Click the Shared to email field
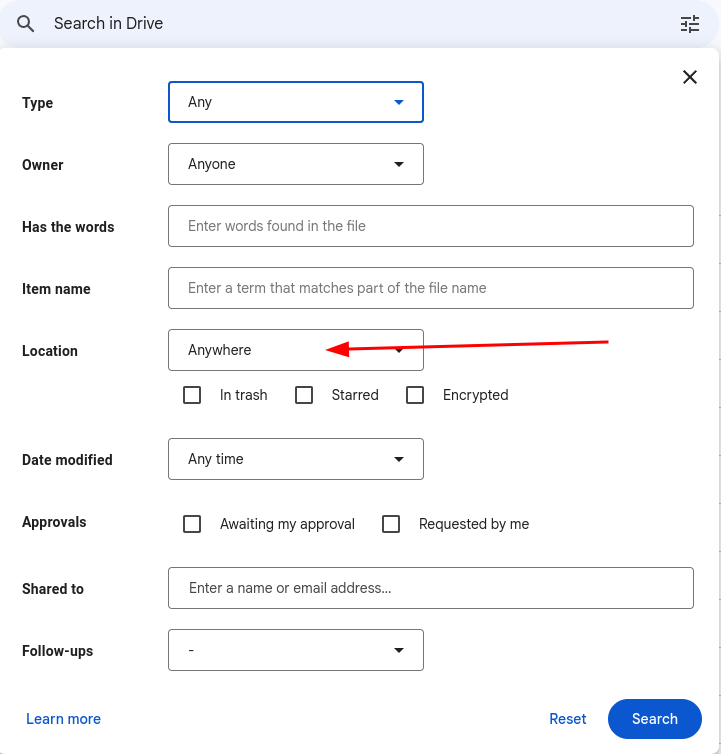 tap(431, 588)
